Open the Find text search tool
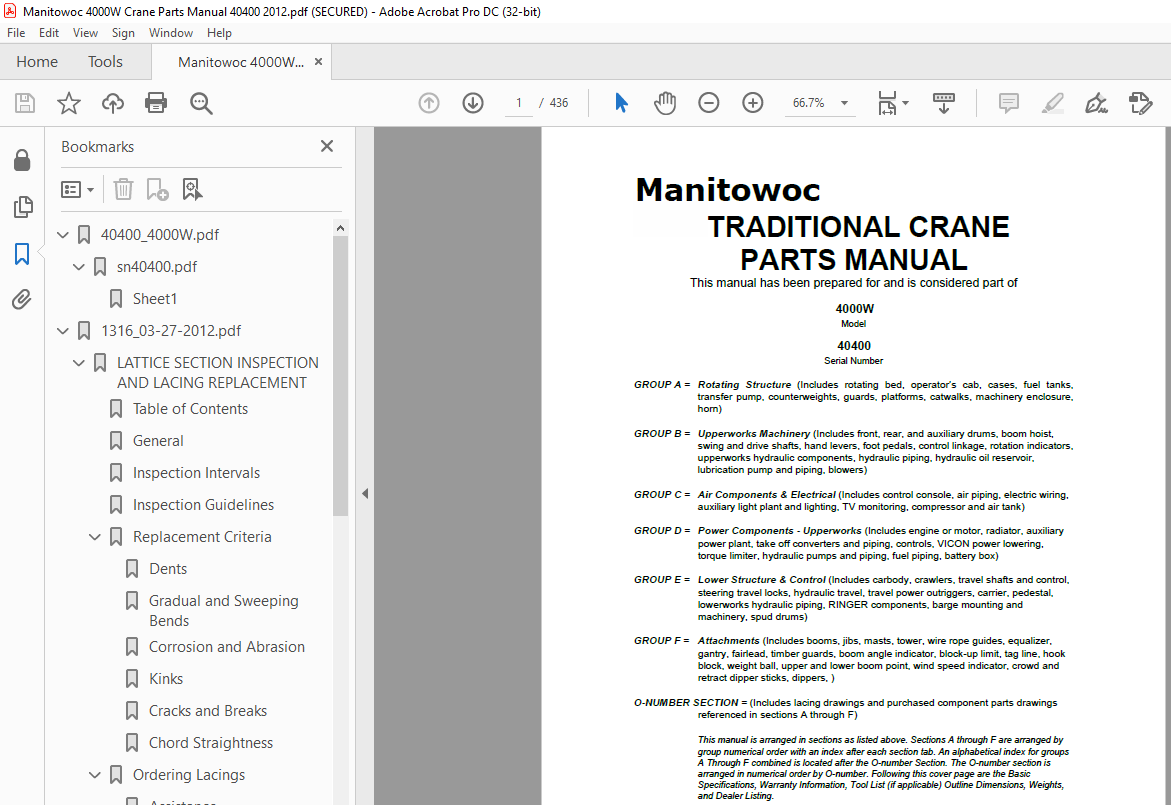The height and width of the screenshot is (805, 1171). tap(201, 103)
